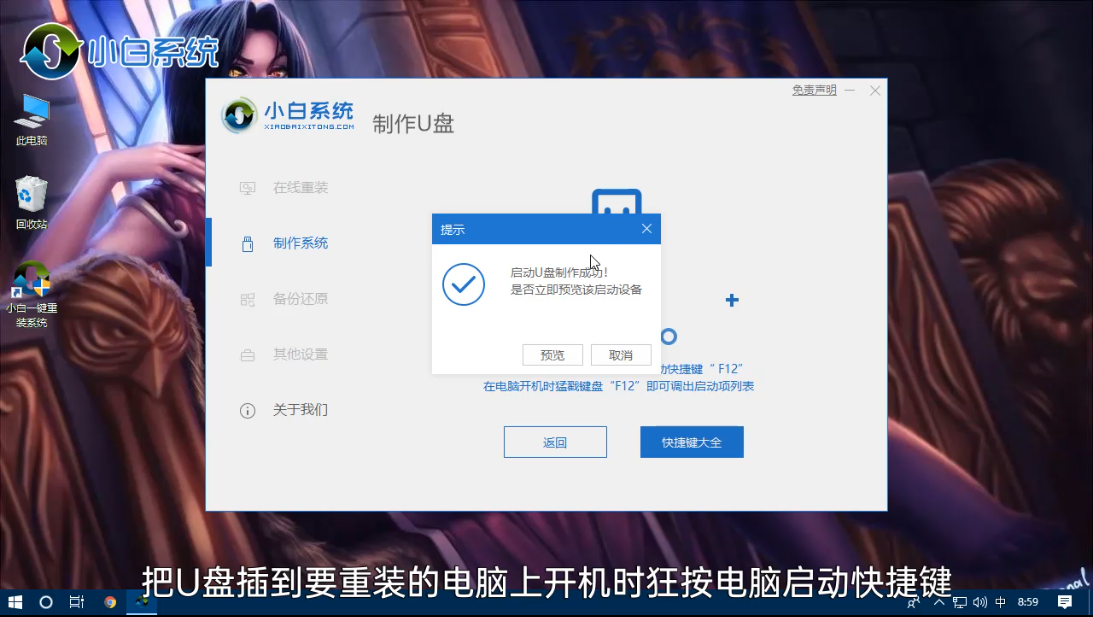The width and height of the screenshot is (1093, 617).
Task: Select the 小白一键重装系统 desktop shortcut
Action: [x=31, y=295]
